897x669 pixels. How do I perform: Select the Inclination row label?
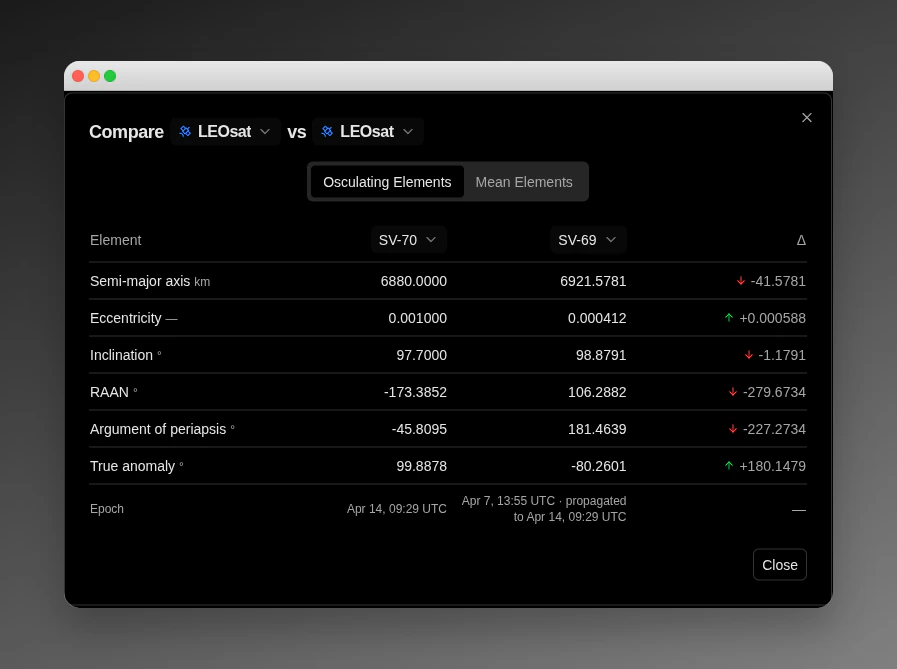(x=121, y=355)
